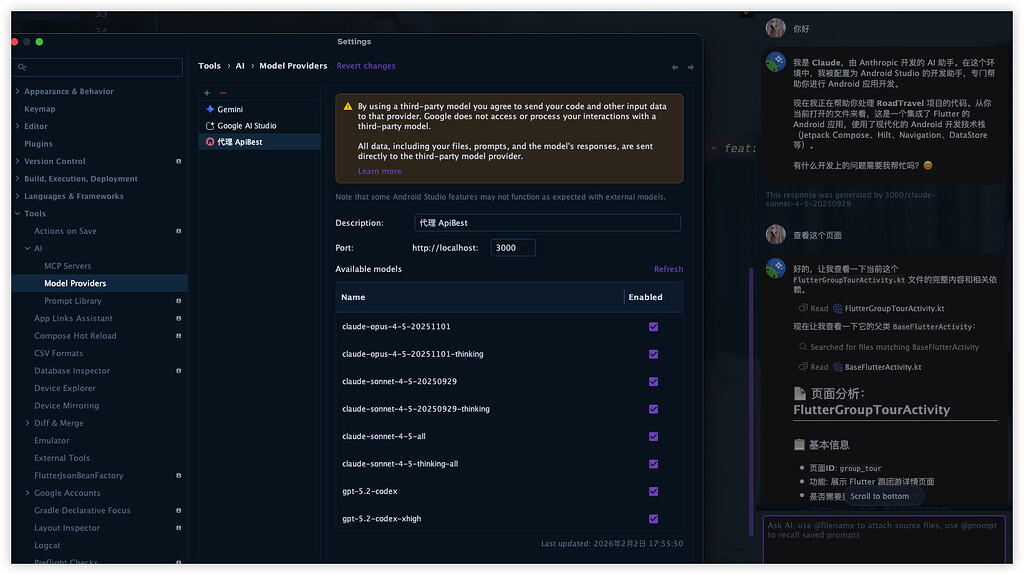Click the Database Inspector marker icon
1024x574 pixels.
[x=178, y=371]
